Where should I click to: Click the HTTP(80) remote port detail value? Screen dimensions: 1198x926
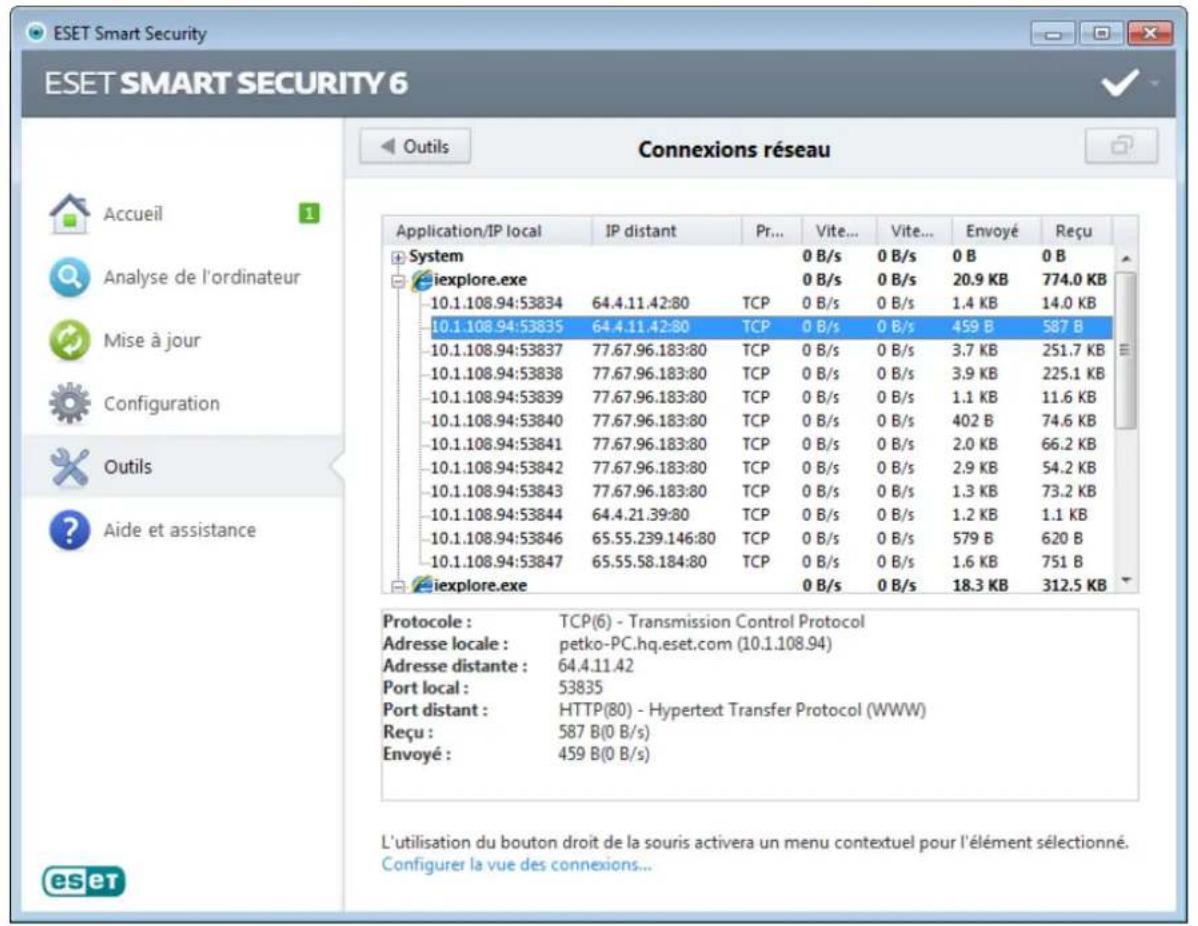tap(742, 711)
